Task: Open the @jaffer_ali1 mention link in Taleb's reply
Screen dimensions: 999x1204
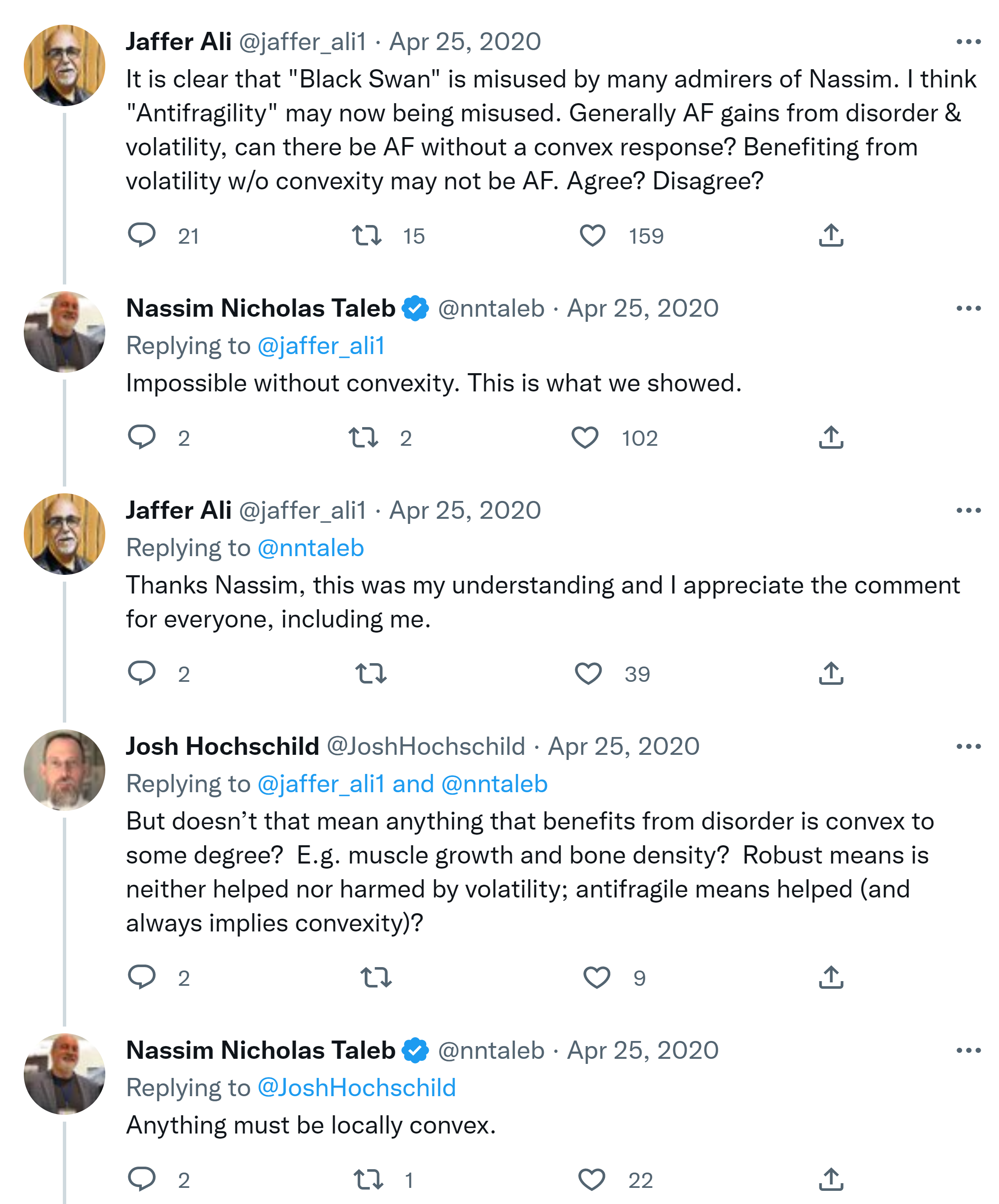Action: (321, 346)
